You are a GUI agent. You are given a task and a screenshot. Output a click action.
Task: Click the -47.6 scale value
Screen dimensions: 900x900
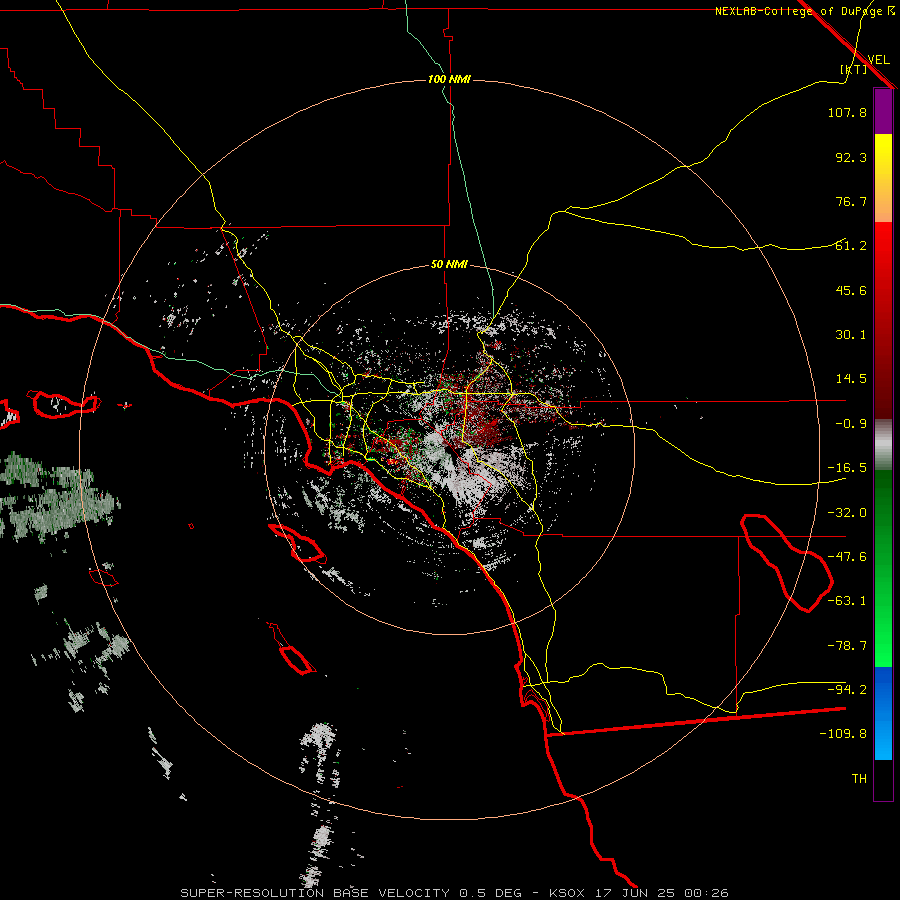click(847, 557)
